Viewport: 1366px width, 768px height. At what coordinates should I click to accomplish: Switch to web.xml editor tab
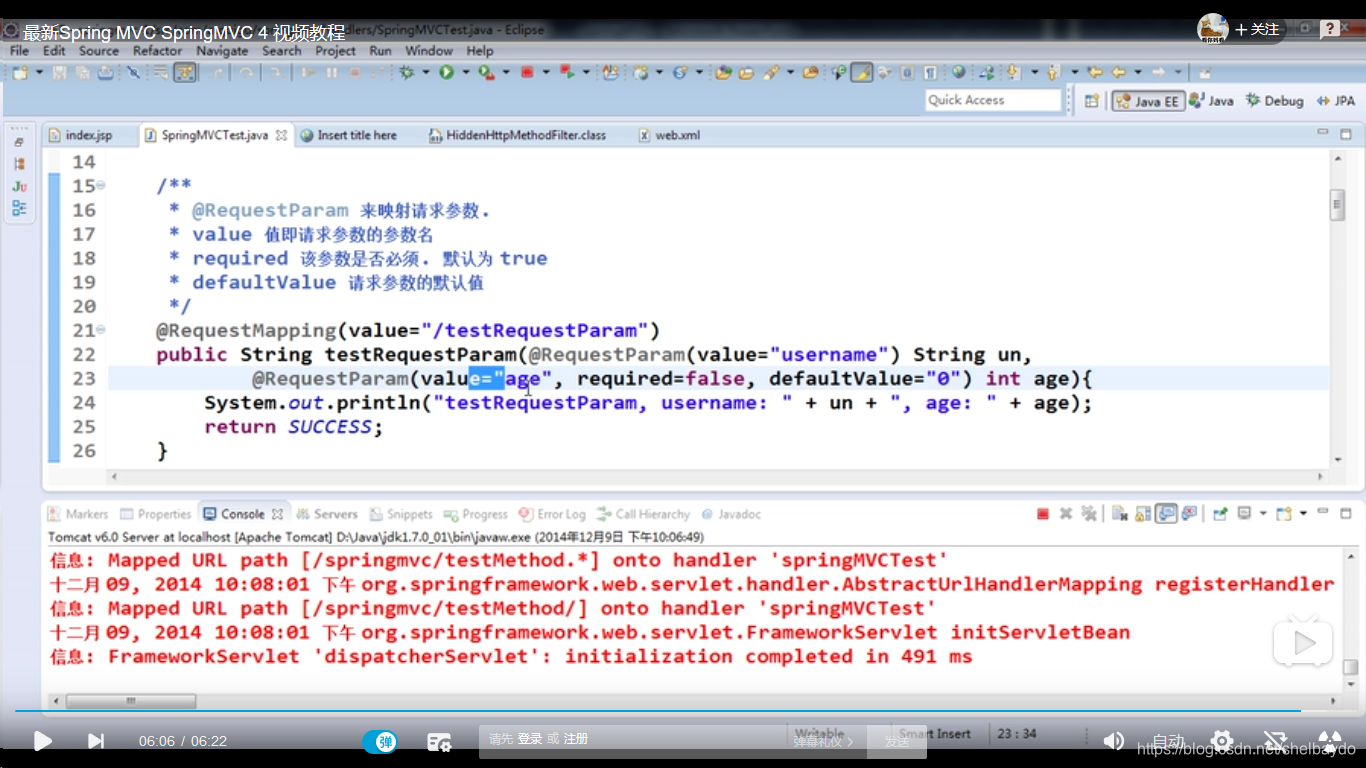pos(670,135)
